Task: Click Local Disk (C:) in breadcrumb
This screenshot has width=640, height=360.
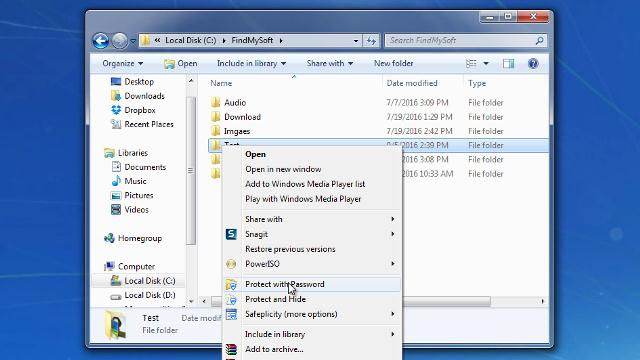Action: click(191, 40)
